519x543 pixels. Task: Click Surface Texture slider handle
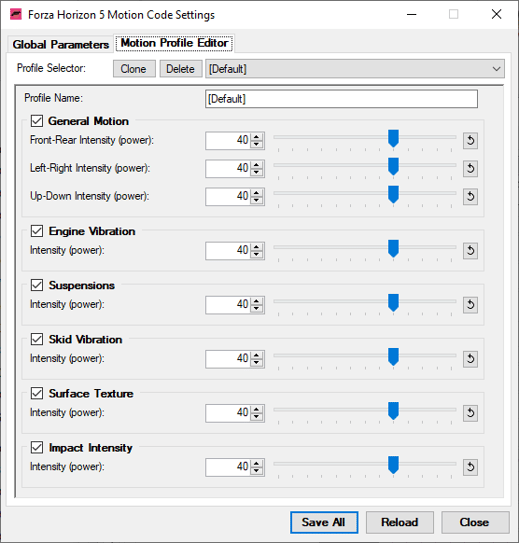click(x=393, y=411)
